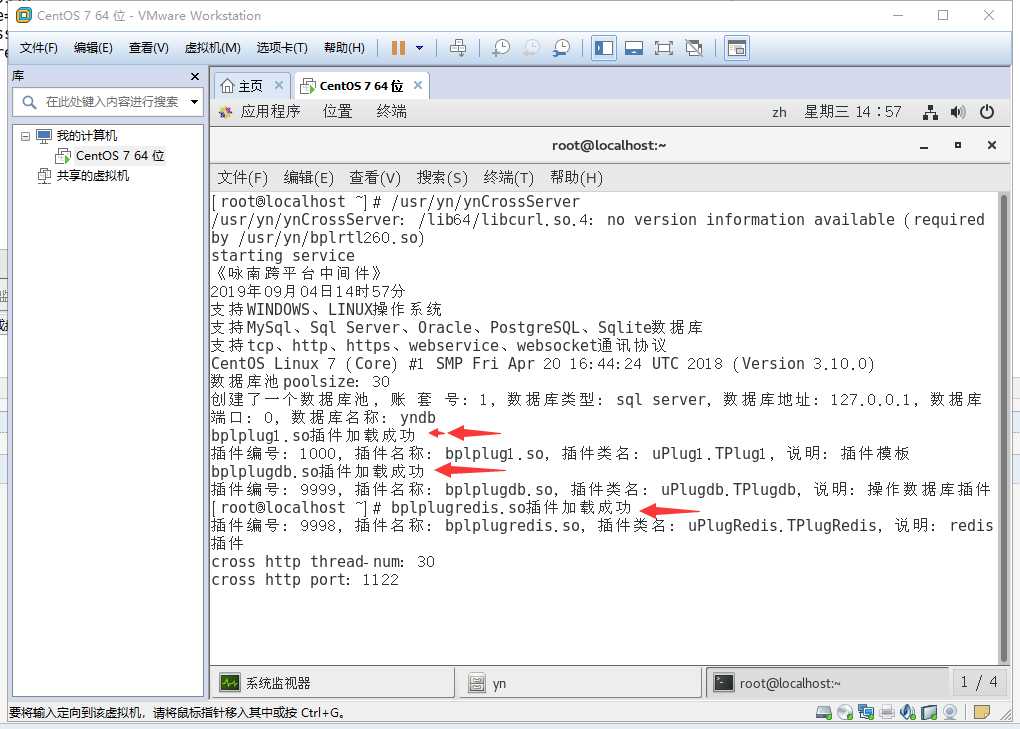Screen dimensions: 1020x729
Task: Click the workspace switcher 1 / 4
Action: coord(979,682)
